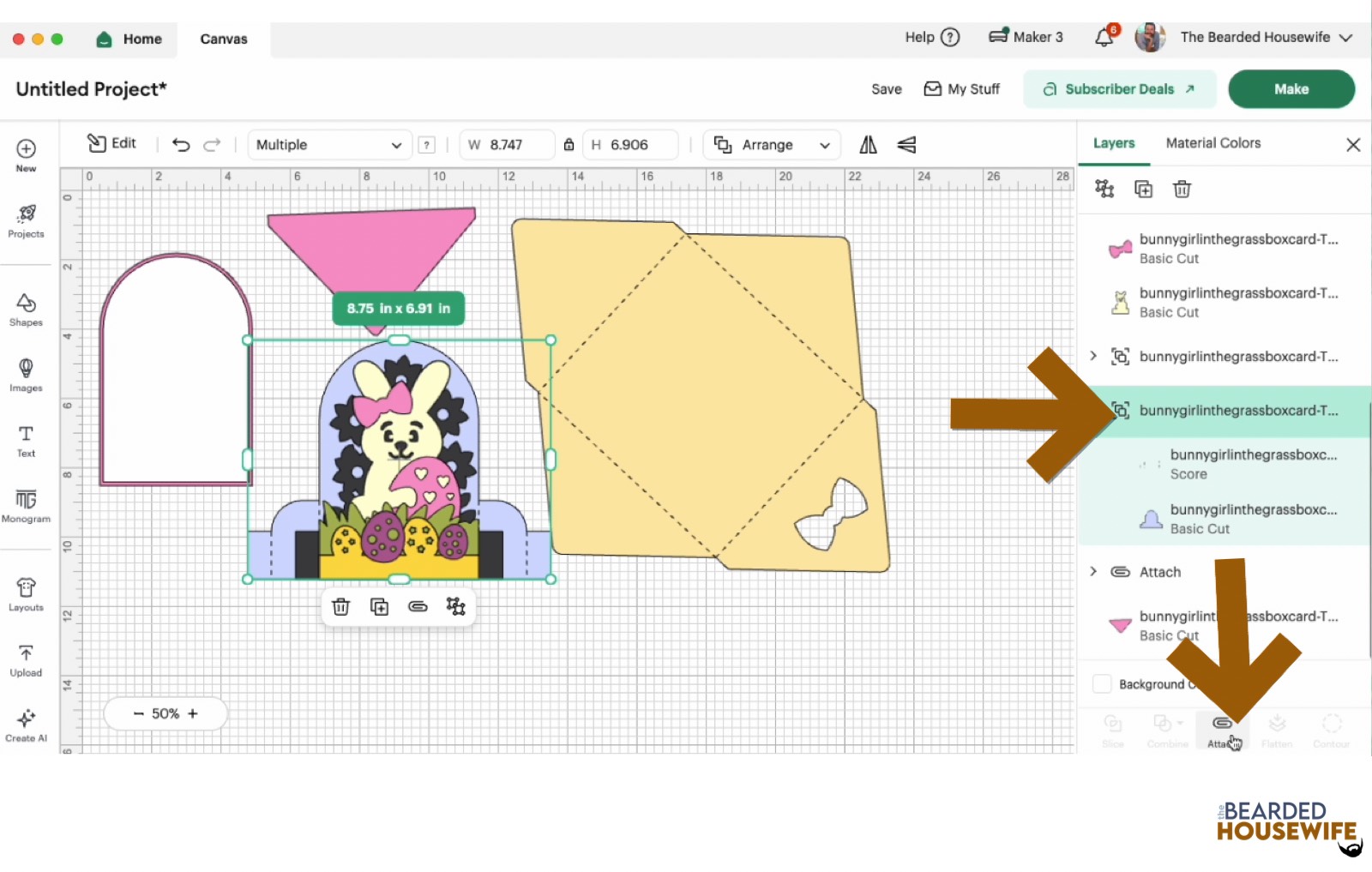Click Attach at bottom of Layers panel
This screenshot has width=1372, height=872.
tap(1221, 730)
